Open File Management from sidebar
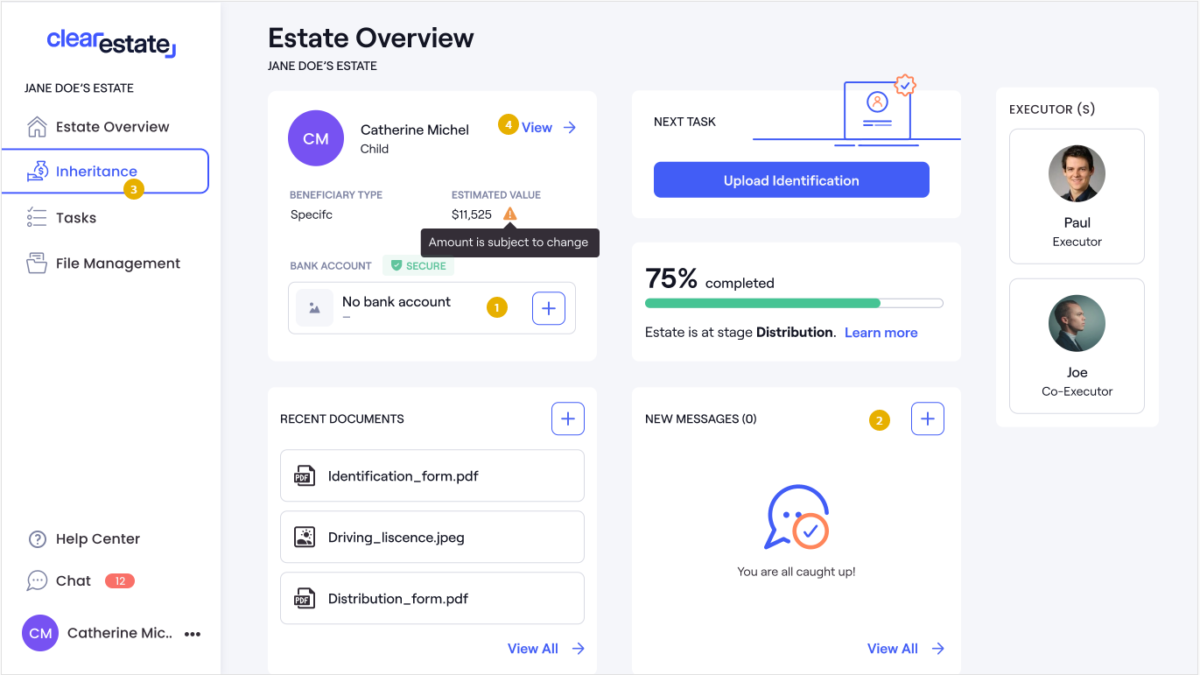Image resolution: width=1200 pixels, height=675 pixels. tap(117, 264)
